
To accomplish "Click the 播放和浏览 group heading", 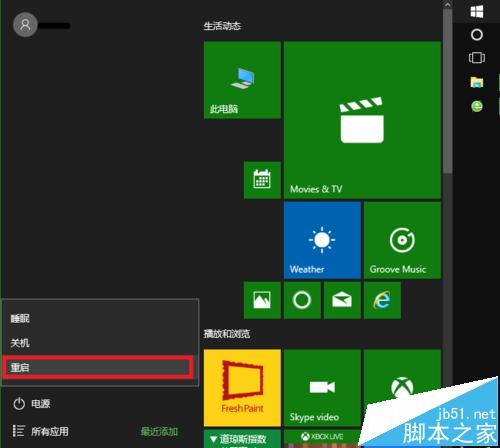I will pos(227,334).
